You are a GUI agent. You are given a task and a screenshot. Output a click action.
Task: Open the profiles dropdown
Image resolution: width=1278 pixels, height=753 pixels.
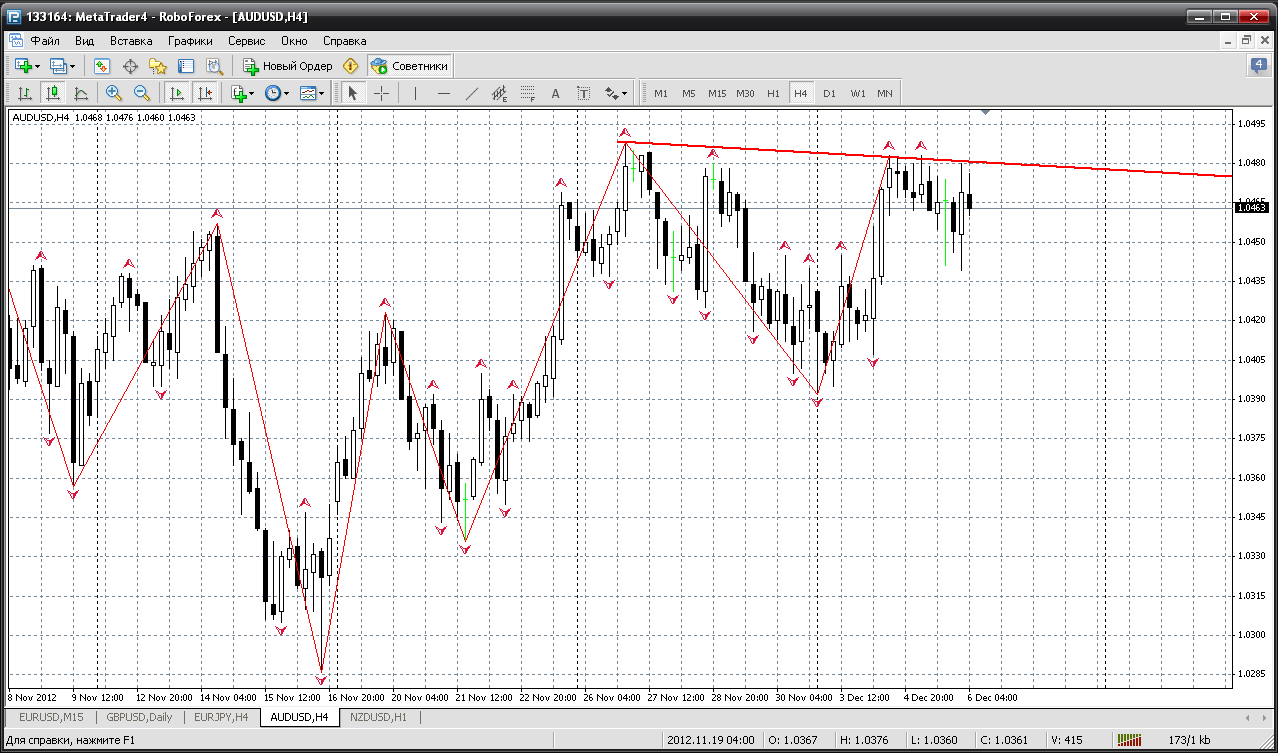pos(63,66)
